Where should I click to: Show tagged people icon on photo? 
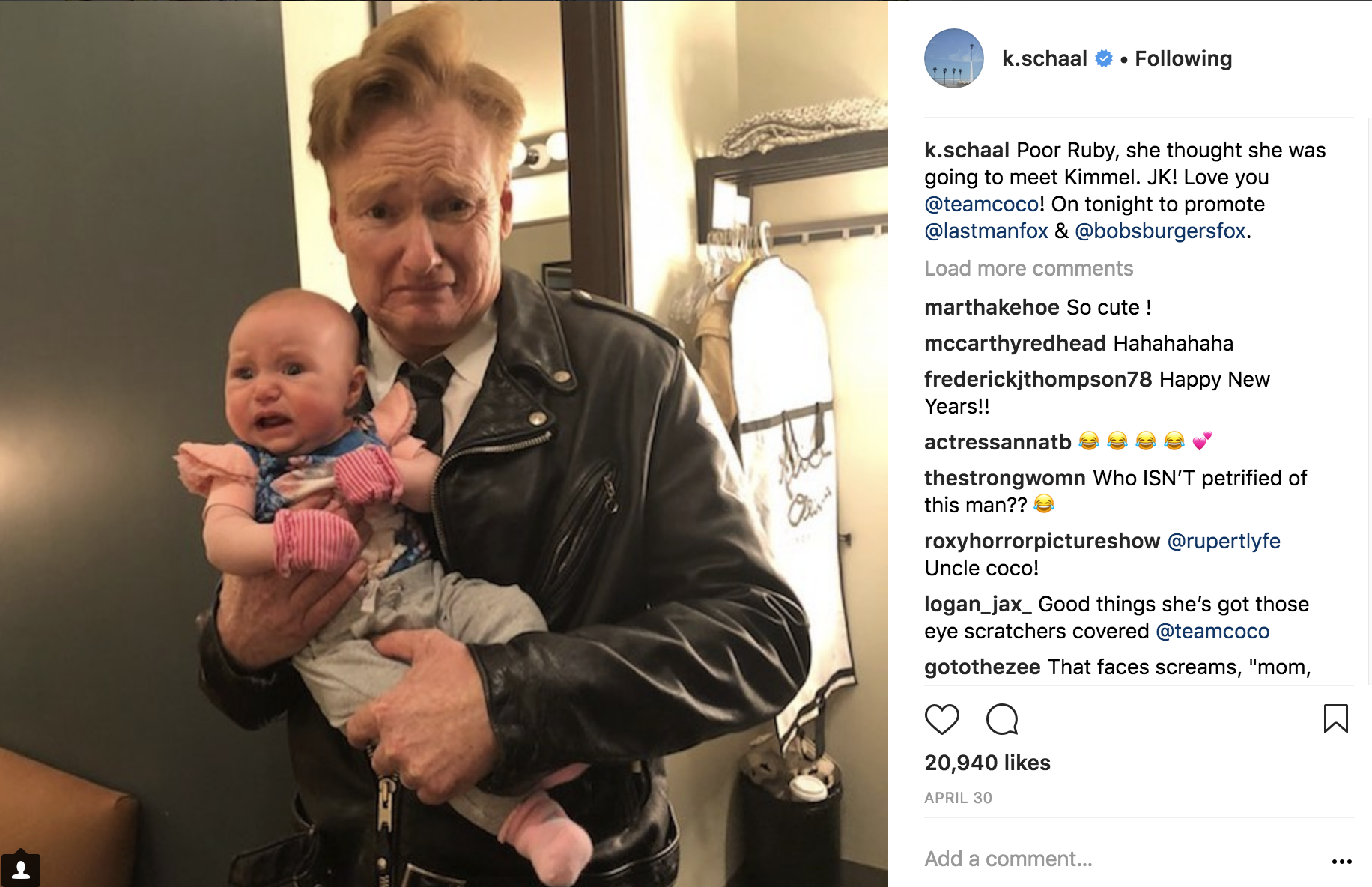21,869
